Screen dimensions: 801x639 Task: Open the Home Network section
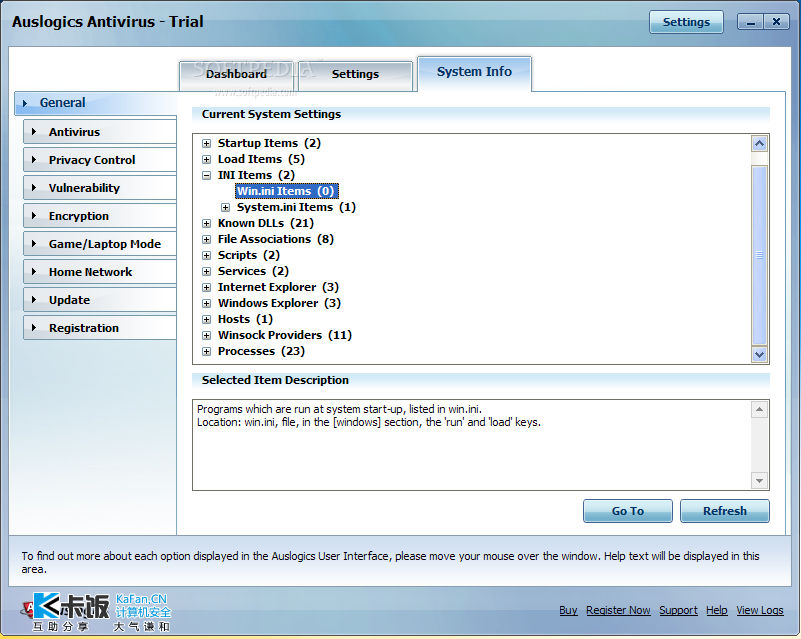pyautogui.click(x=100, y=272)
